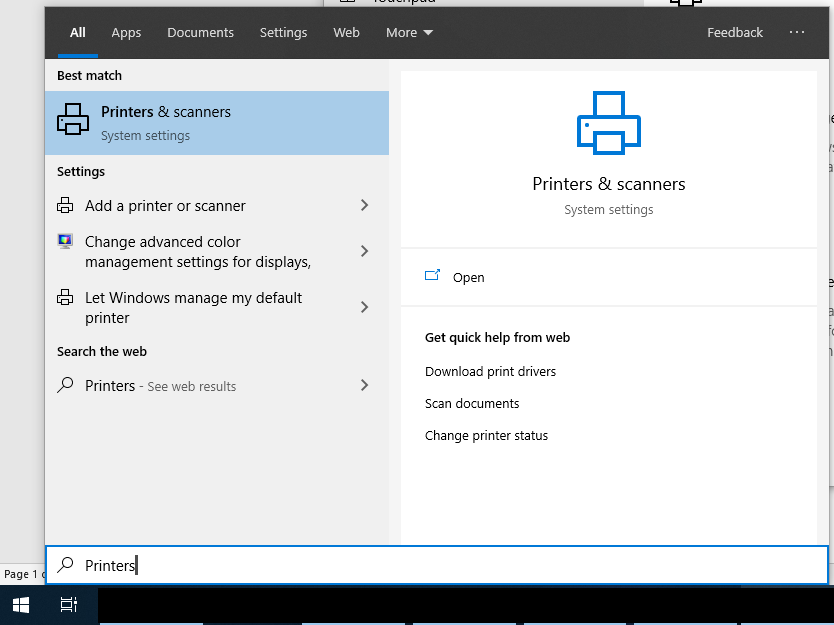834x625 pixels.
Task: Click the magnifier icon in the search box
Action: tap(65, 564)
